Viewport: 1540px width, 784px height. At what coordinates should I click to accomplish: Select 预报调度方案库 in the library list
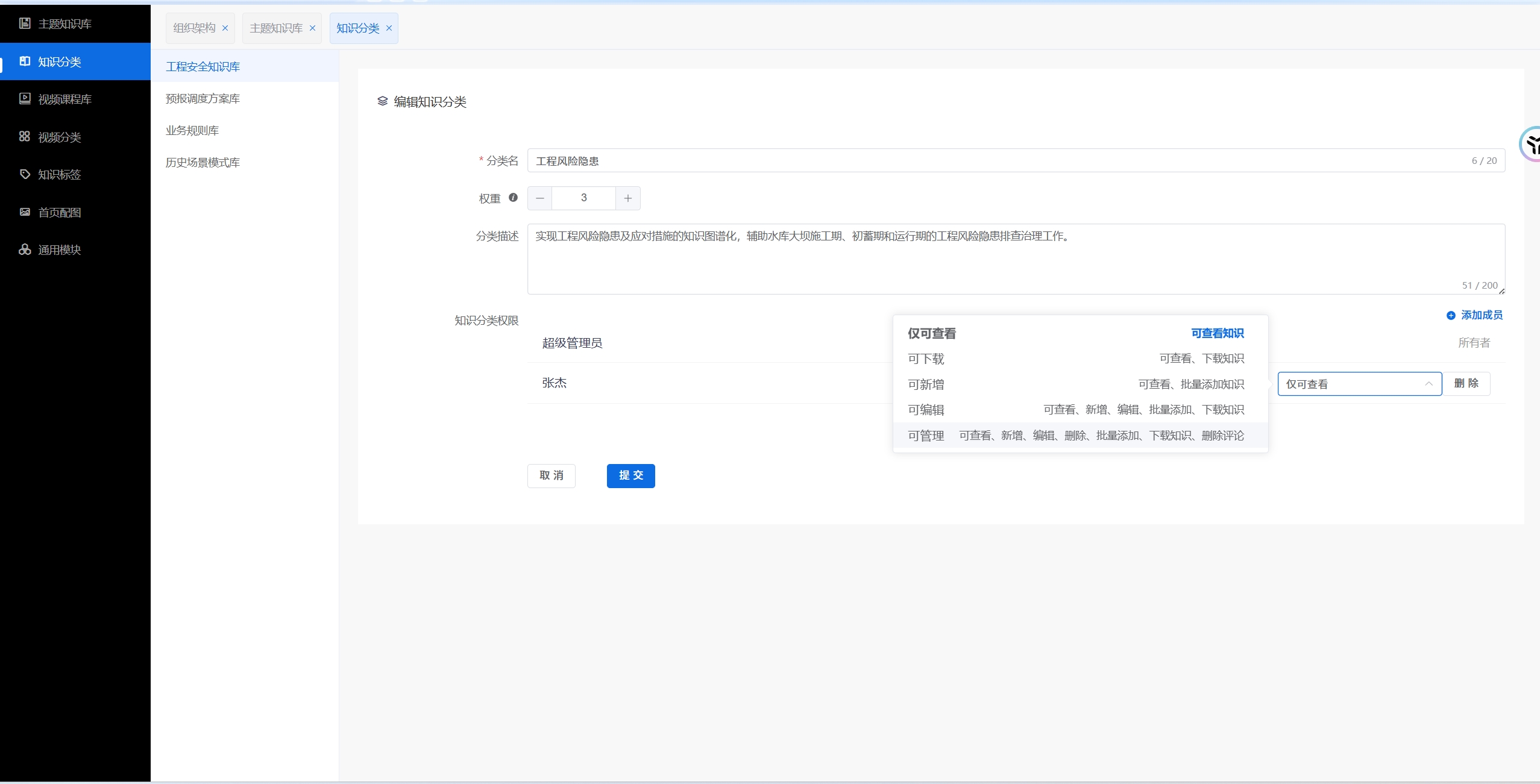(203, 98)
